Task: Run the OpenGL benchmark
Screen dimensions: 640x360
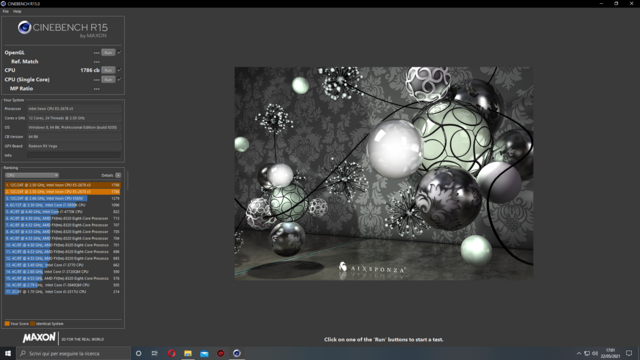Action: click(x=108, y=53)
